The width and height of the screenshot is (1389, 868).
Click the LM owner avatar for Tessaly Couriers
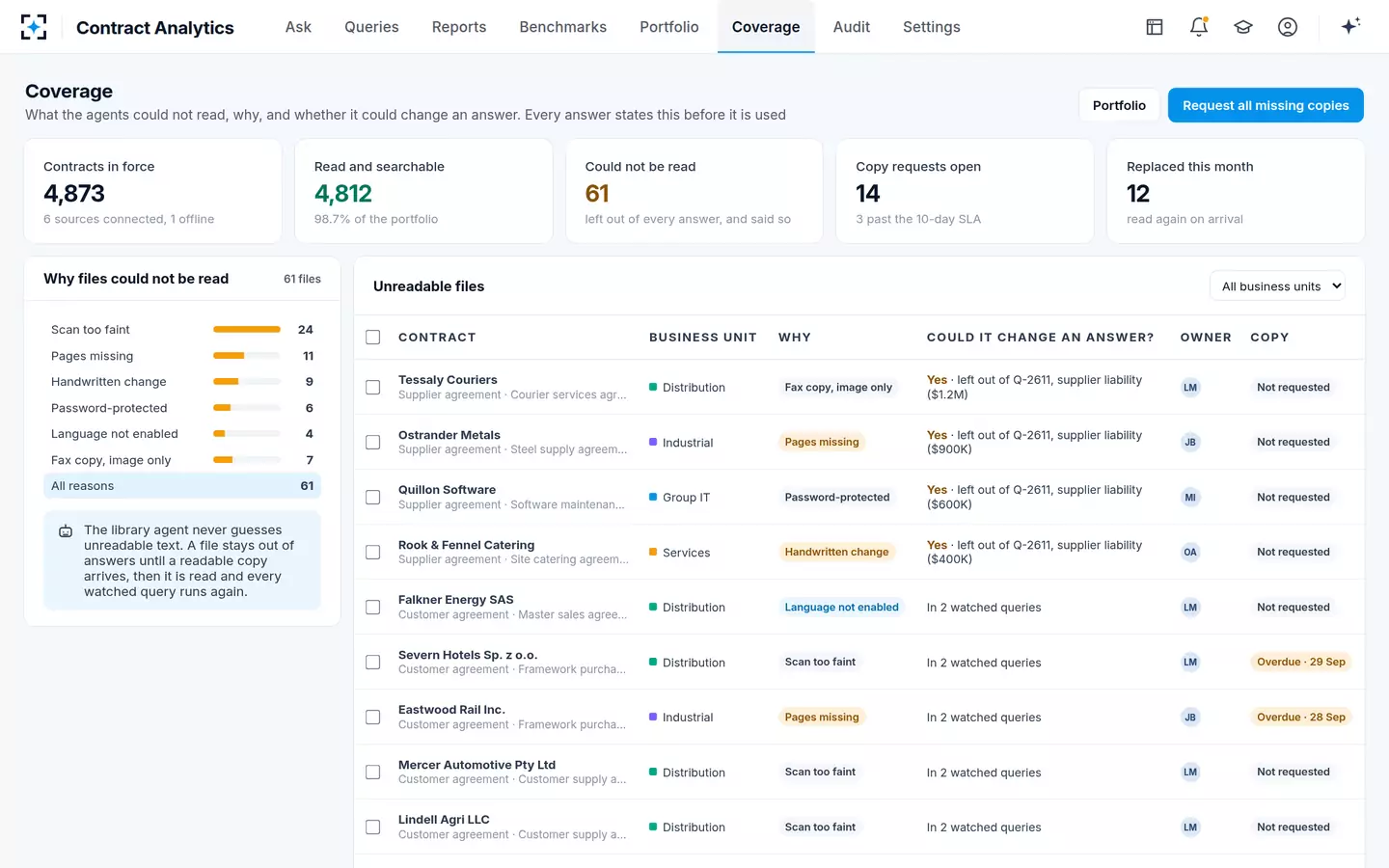[x=1190, y=388]
